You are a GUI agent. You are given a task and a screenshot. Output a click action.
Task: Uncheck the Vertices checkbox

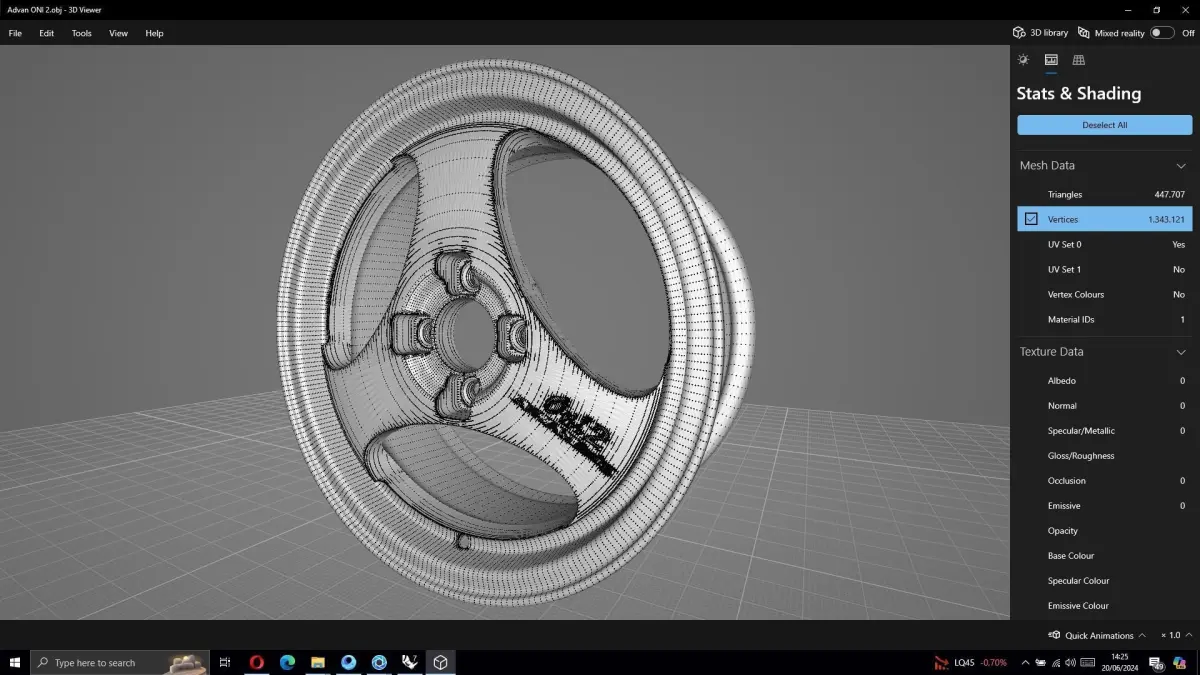coord(1031,219)
